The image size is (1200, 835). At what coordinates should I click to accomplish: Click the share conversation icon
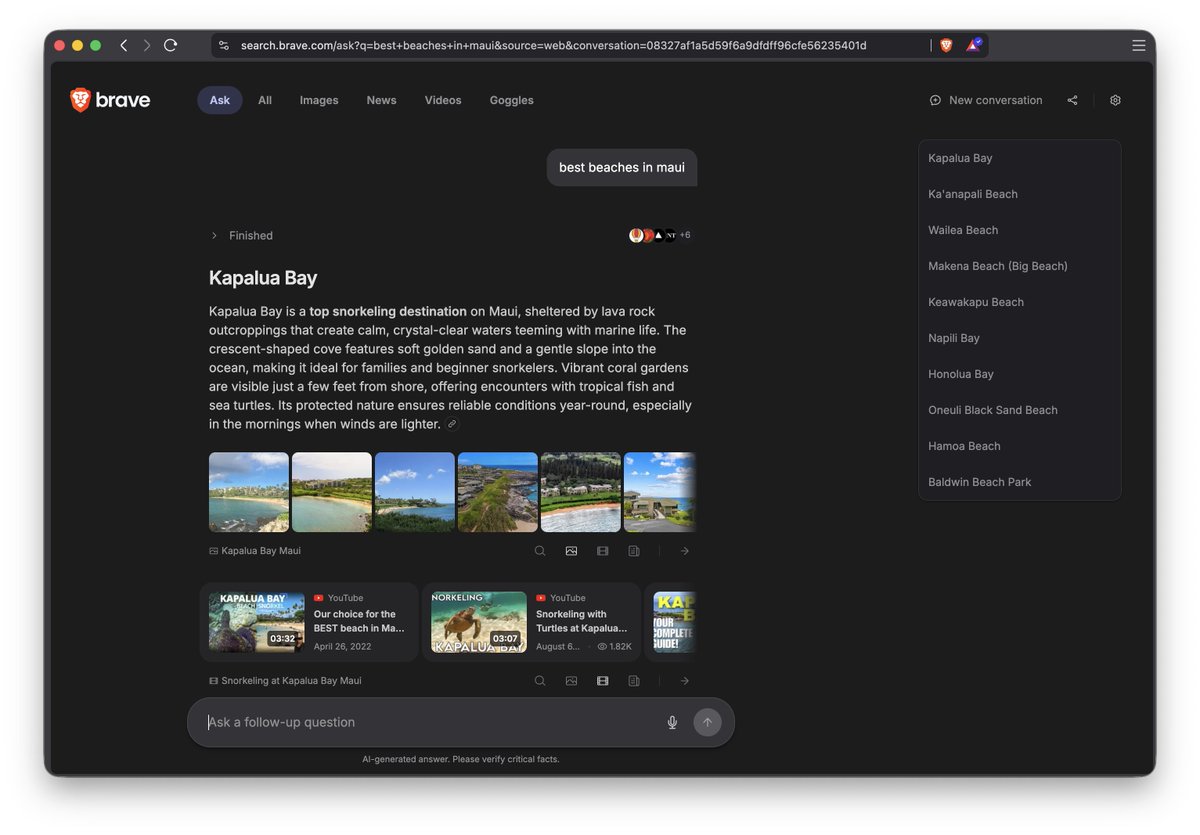pyautogui.click(x=1072, y=100)
